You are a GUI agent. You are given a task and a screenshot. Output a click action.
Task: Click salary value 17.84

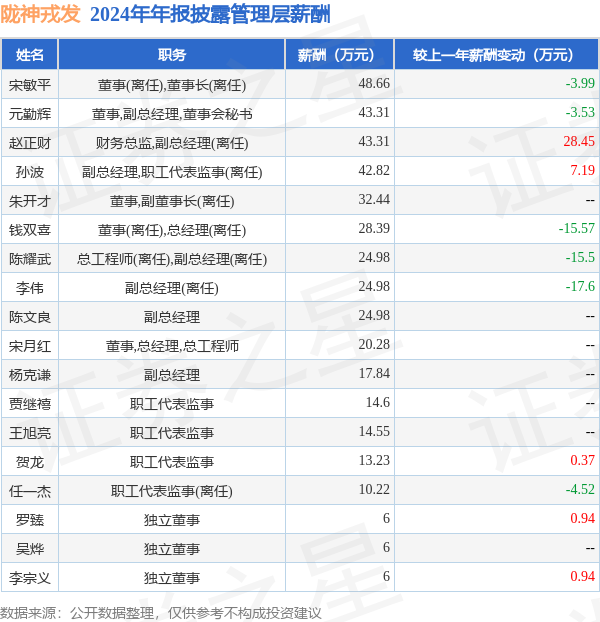click(374, 373)
